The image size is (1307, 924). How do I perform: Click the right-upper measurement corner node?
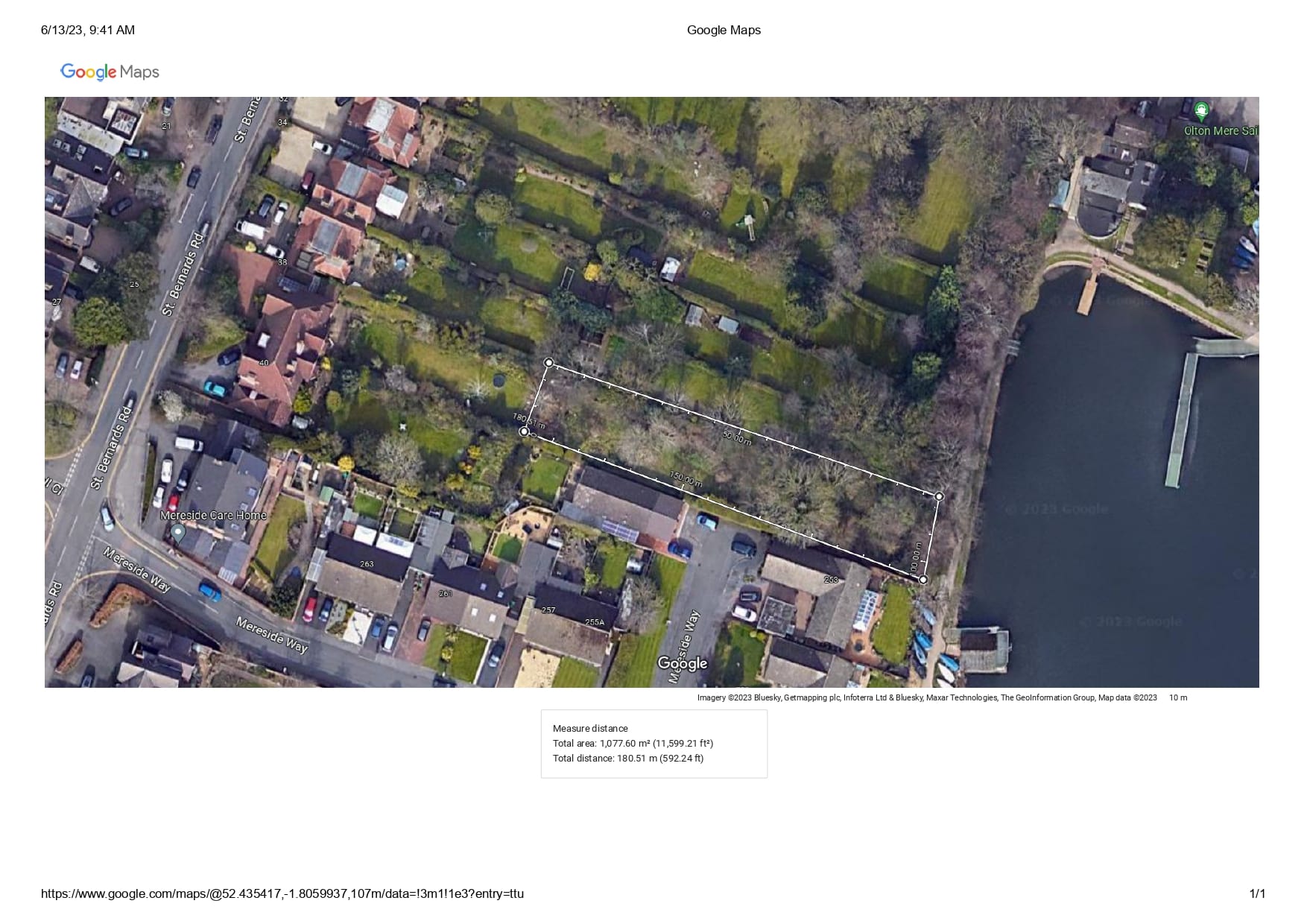click(x=939, y=496)
